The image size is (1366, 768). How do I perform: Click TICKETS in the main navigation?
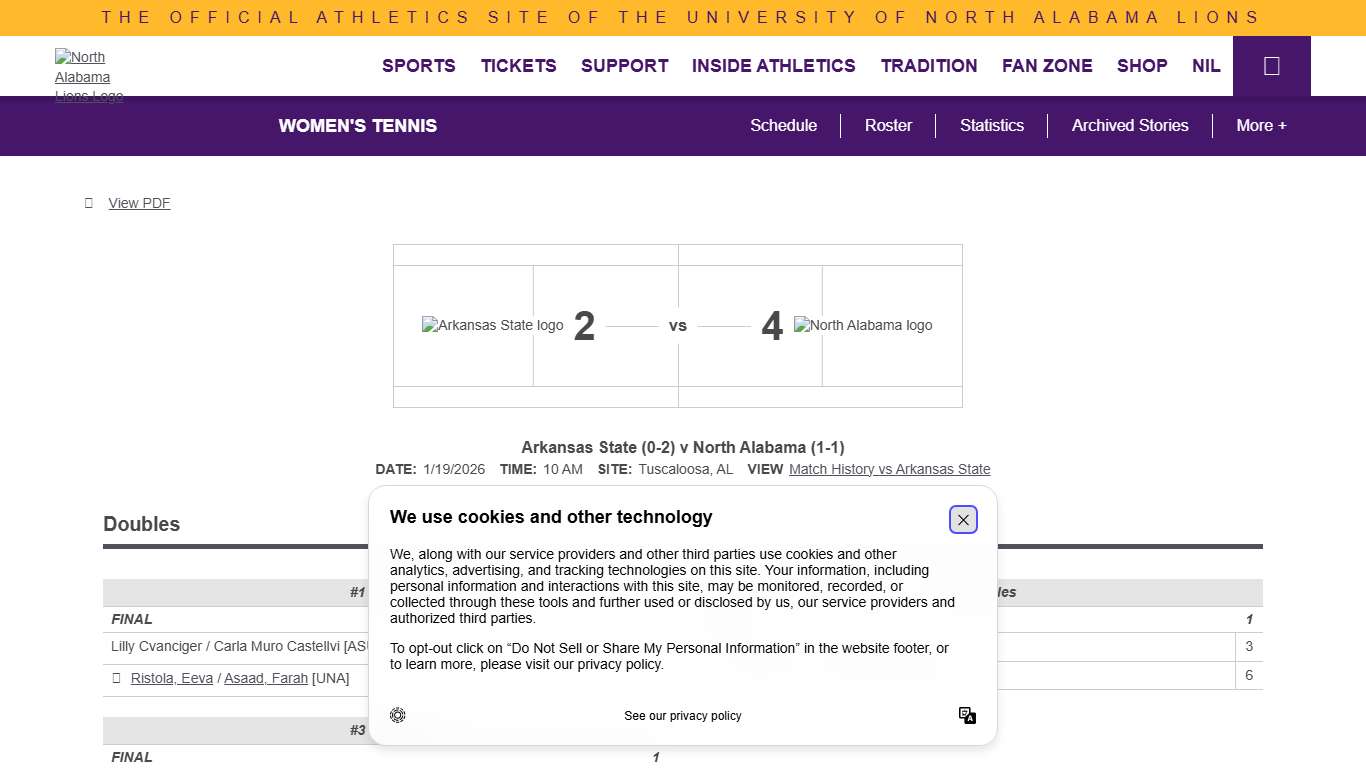click(518, 66)
